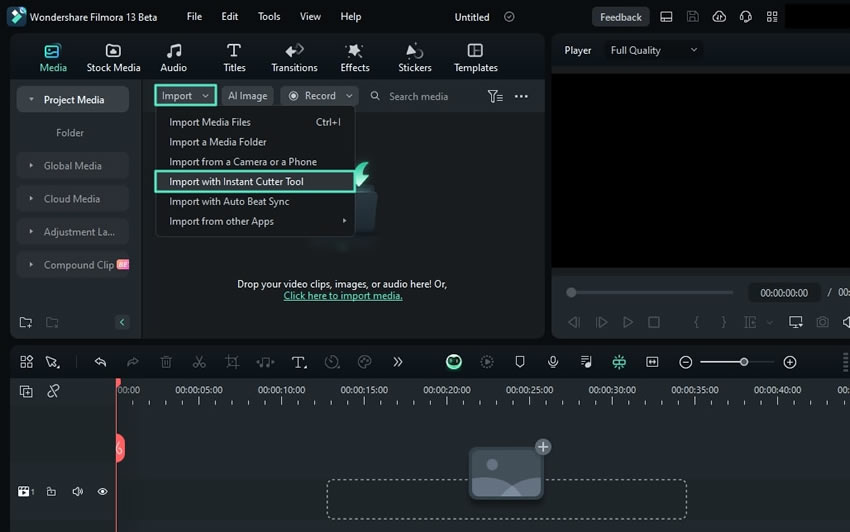
Task: Open the Tools menu
Action: tap(269, 17)
